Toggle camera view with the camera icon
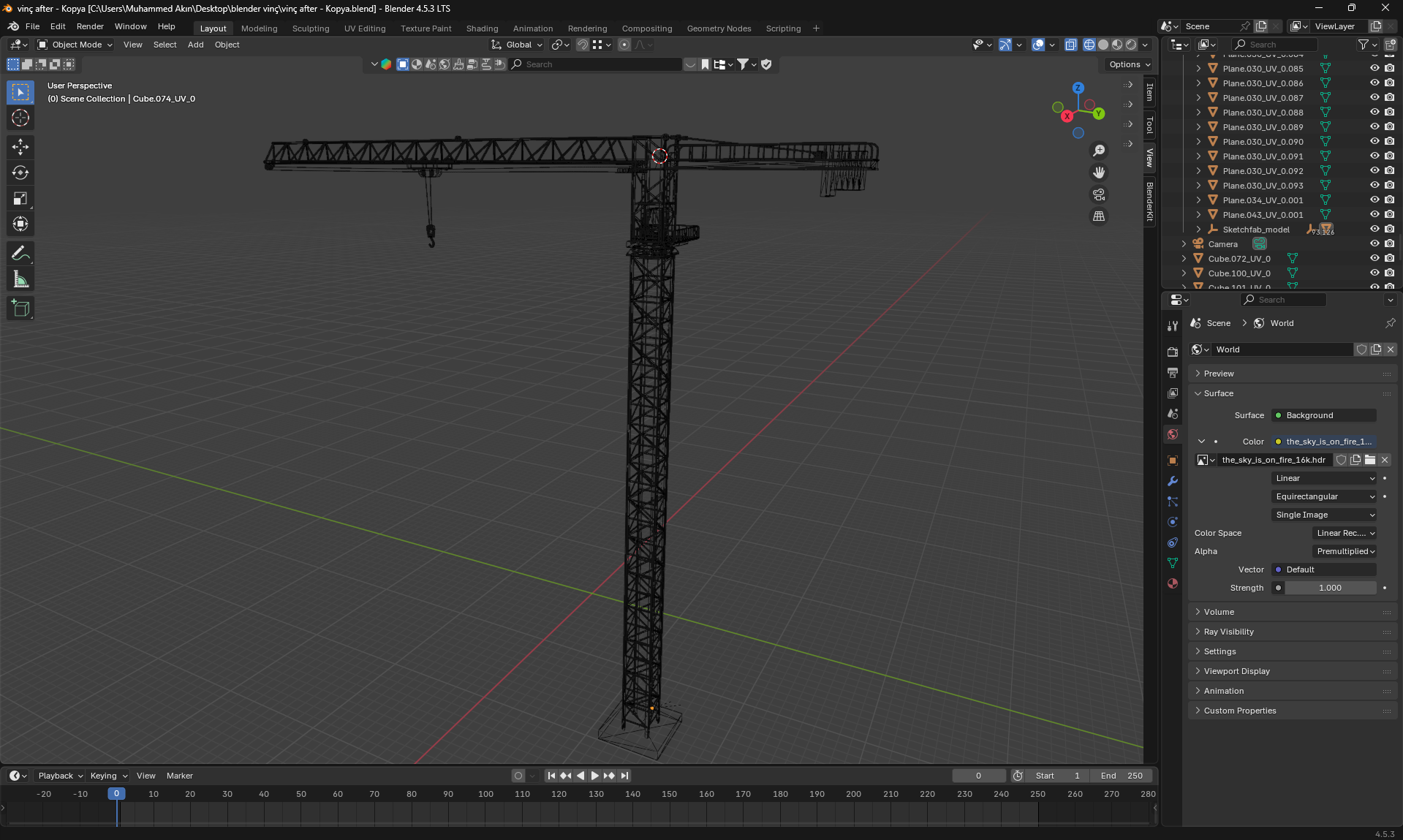Viewport: 1403px width, 840px height. [1099, 194]
